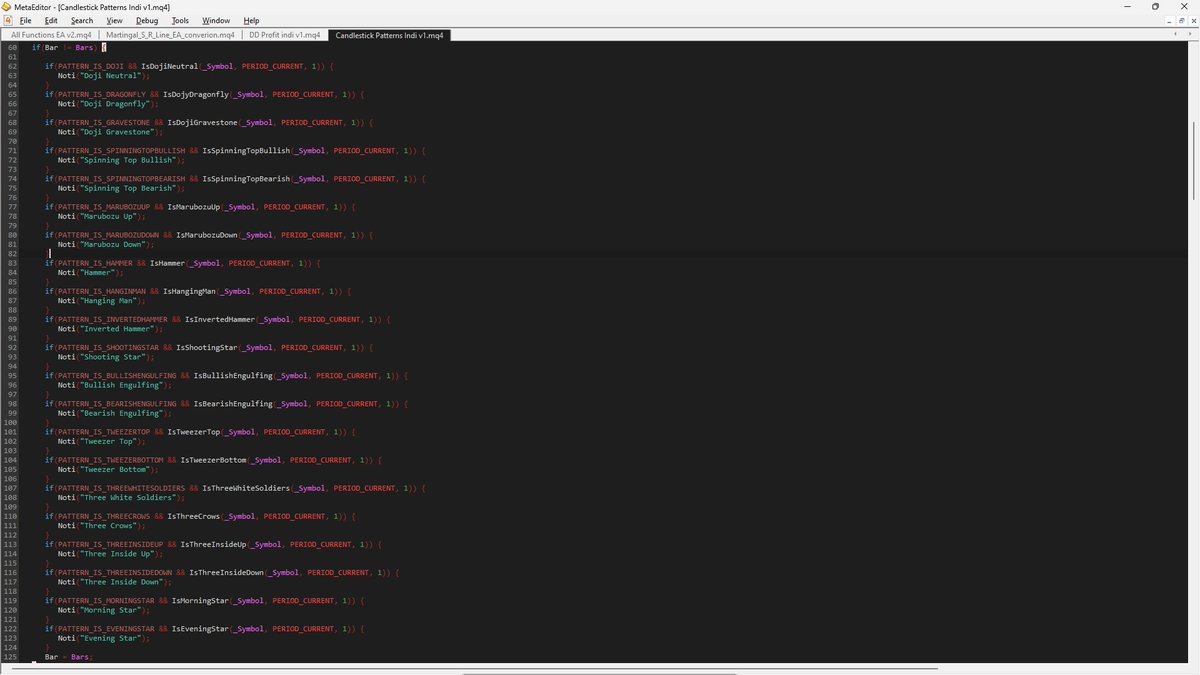Image resolution: width=1200 pixels, height=675 pixels.
Task: Click the vertical scrollbar thumb
Action: tap(1194, 159)
